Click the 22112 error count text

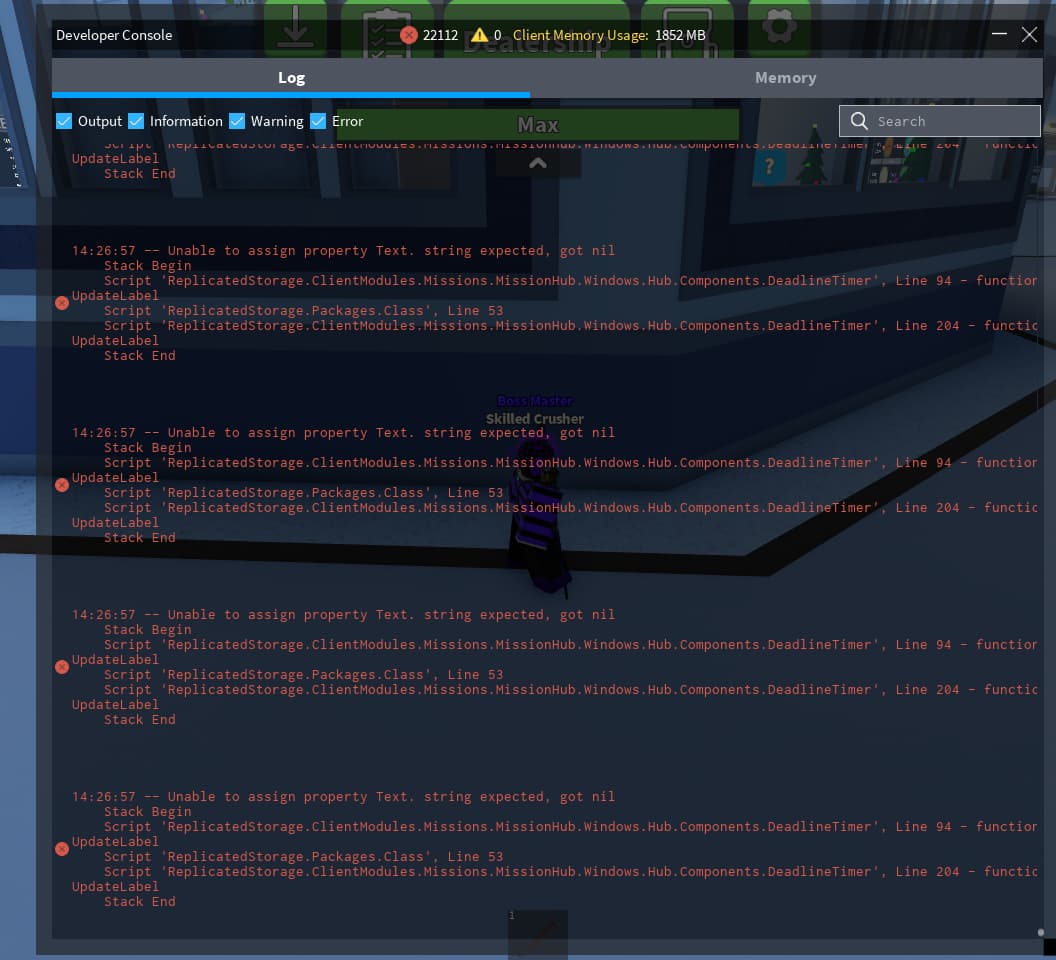440,35
